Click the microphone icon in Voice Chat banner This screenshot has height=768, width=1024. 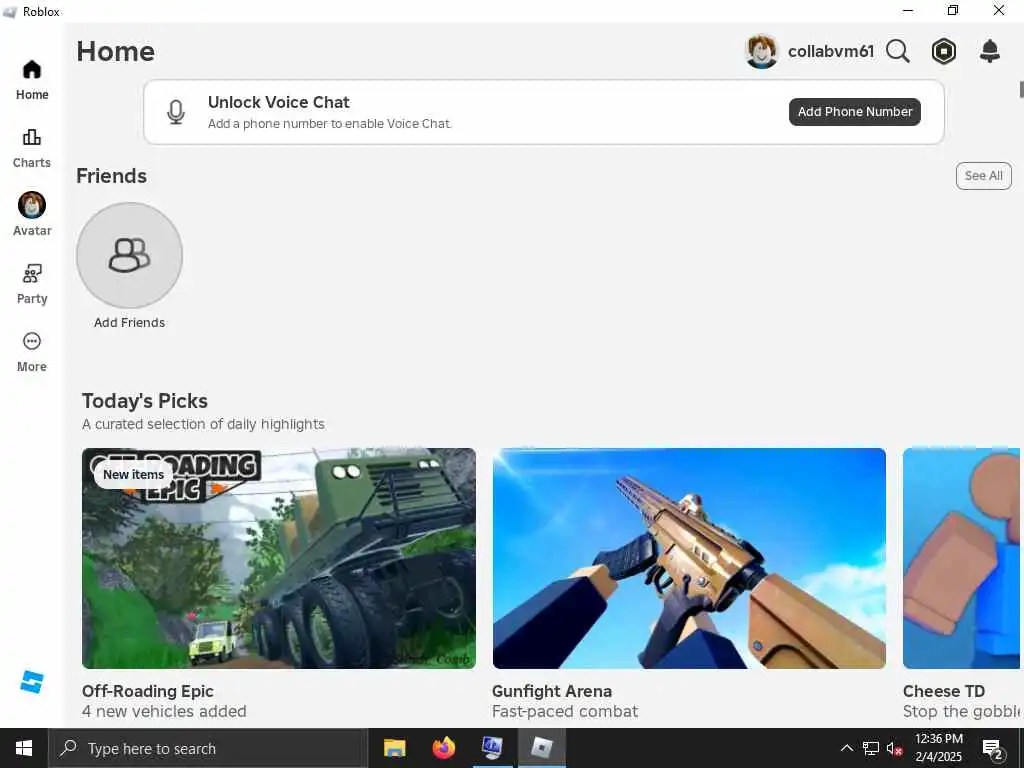point(176,112)
